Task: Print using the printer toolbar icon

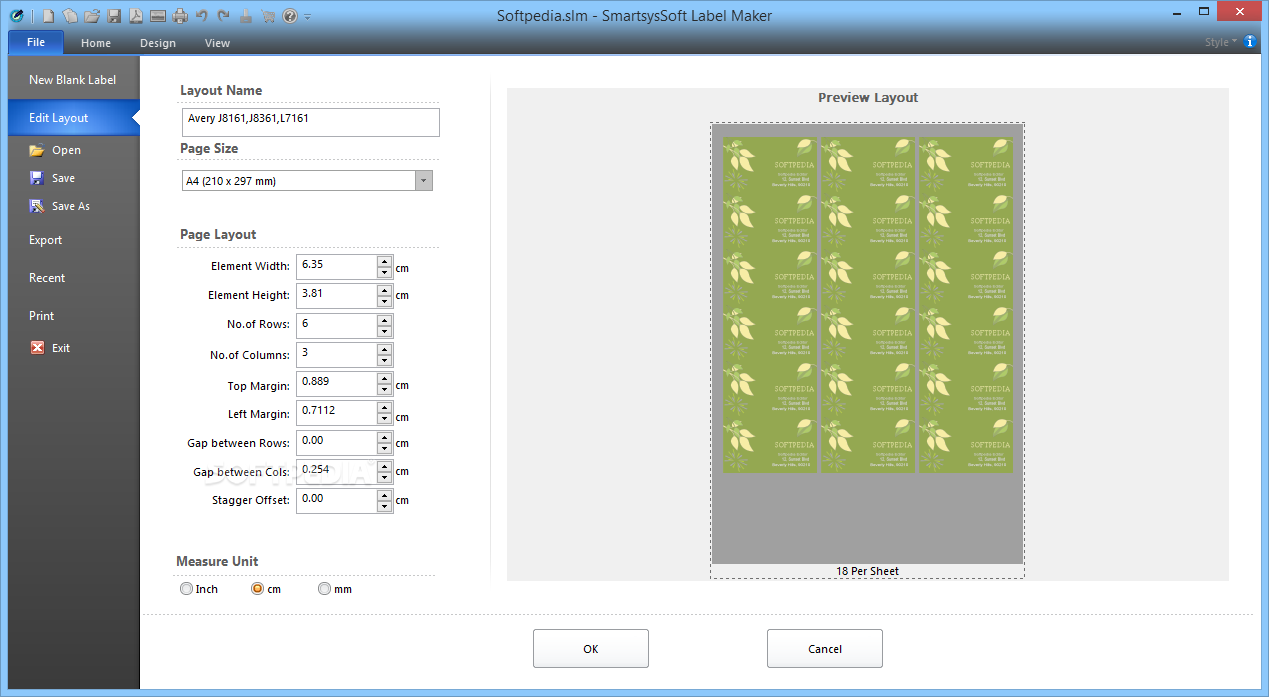Action: click(x=180, y=16)
